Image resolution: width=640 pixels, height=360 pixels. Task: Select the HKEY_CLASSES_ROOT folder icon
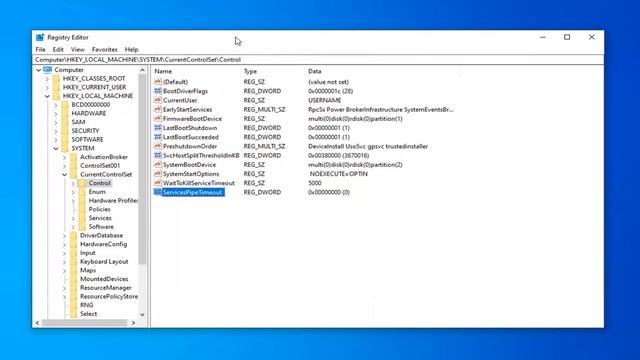click(x=56, y=78)
